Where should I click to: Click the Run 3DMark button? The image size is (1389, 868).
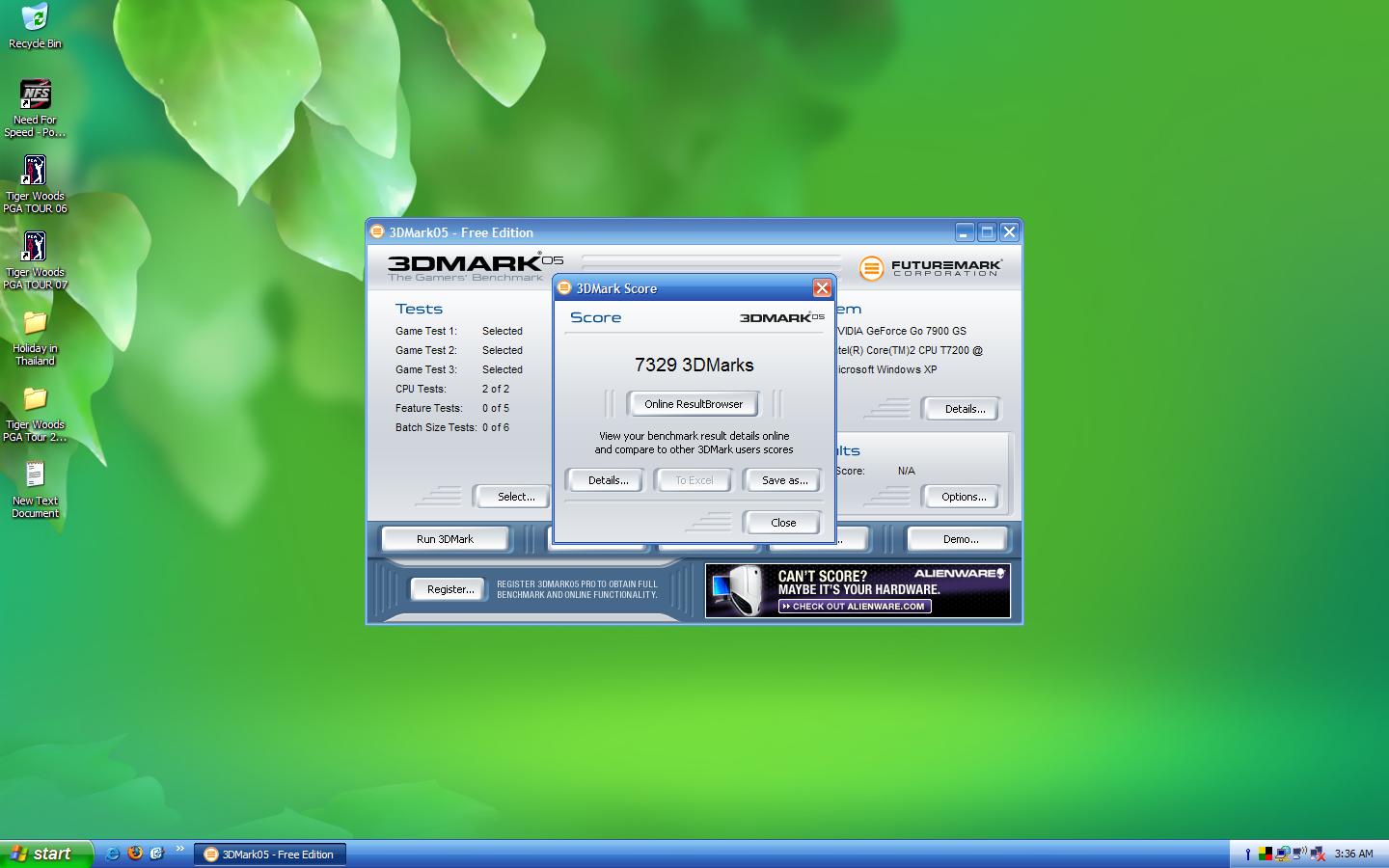pos(445,539)
